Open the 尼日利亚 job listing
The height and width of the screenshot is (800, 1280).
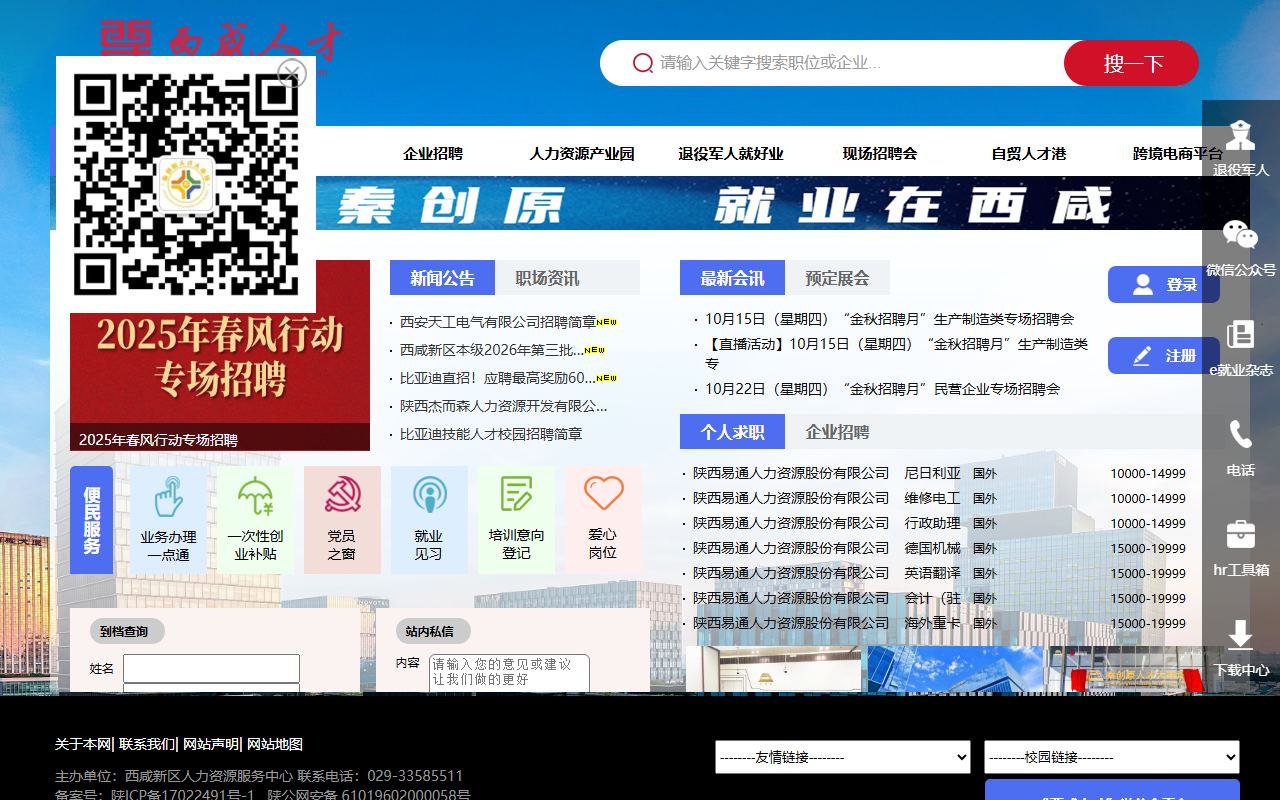pos(932,473)
